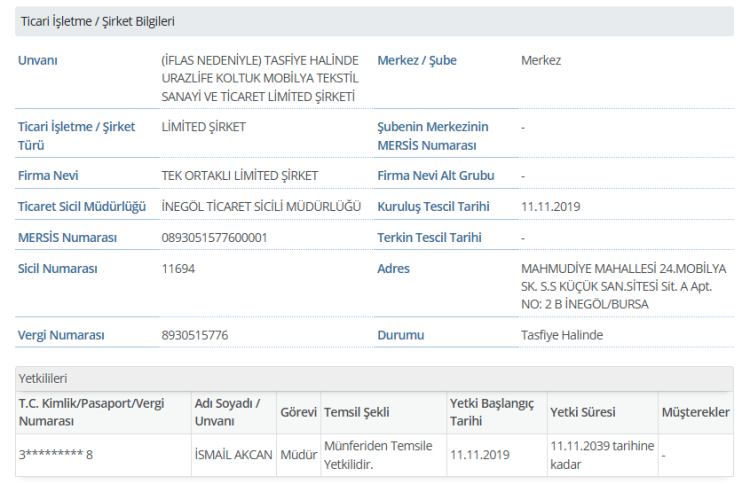
Task: Click the Müdür cell in the table
Action: tap(298, 455)
